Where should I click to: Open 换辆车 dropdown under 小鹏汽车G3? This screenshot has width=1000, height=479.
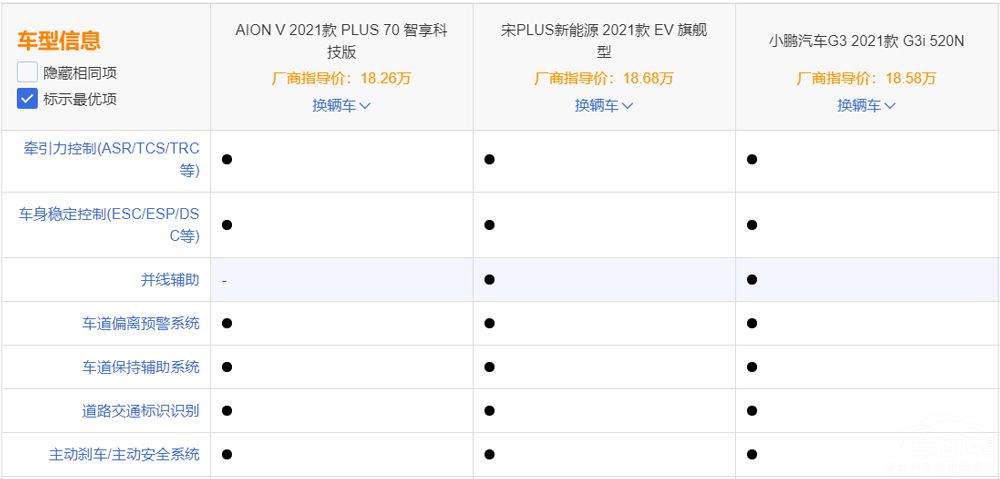(866, 105)
